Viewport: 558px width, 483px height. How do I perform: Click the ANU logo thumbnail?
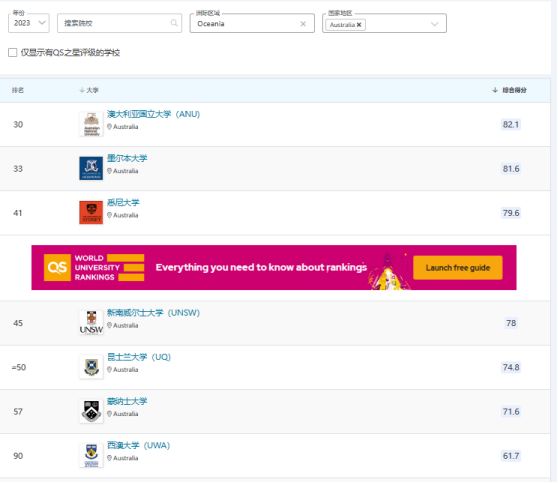click(91, 124)
